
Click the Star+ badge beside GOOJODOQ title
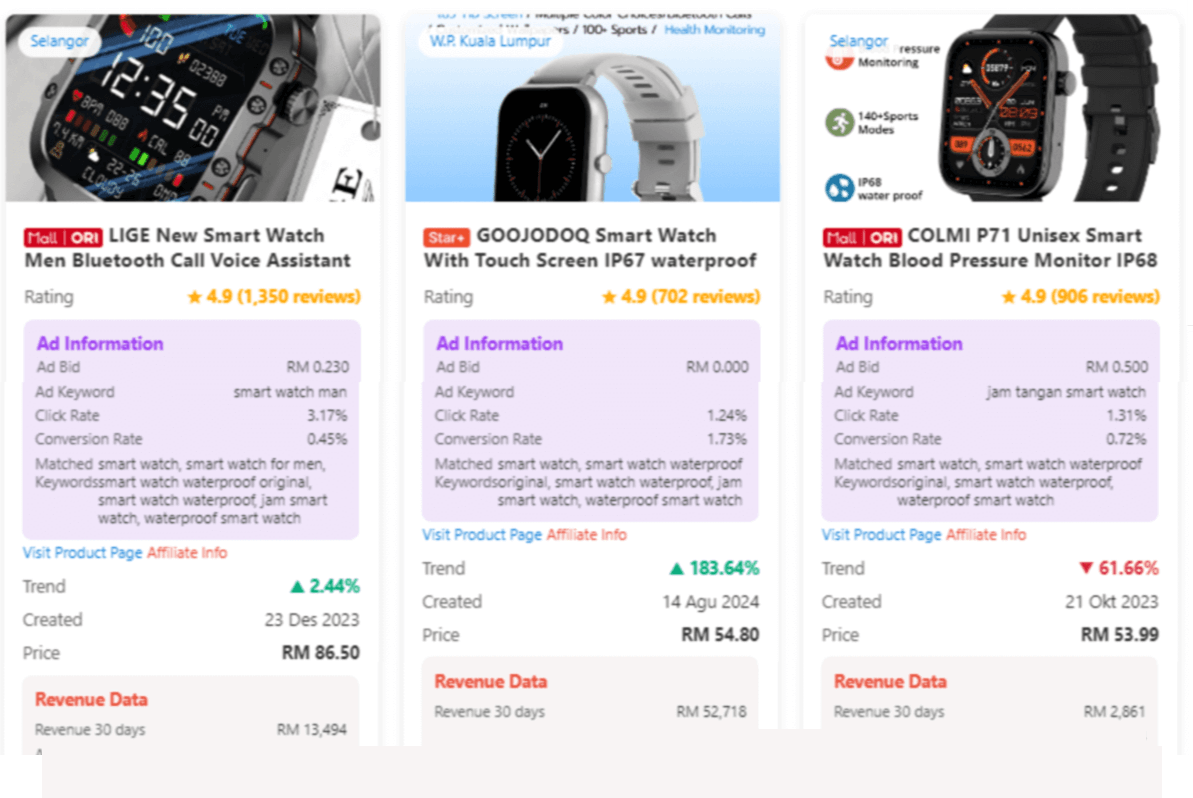tap(446, 237)
